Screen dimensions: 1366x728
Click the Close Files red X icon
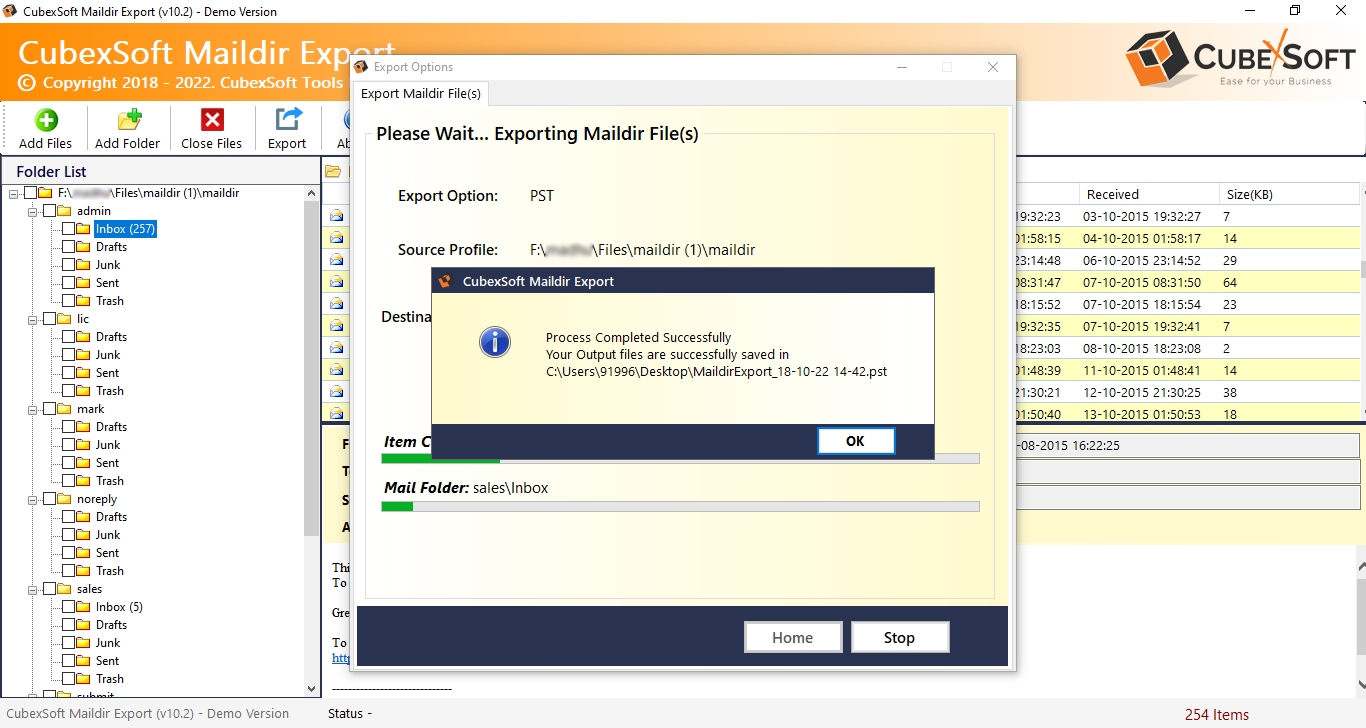pyautogui.click(x=212, y=121)
